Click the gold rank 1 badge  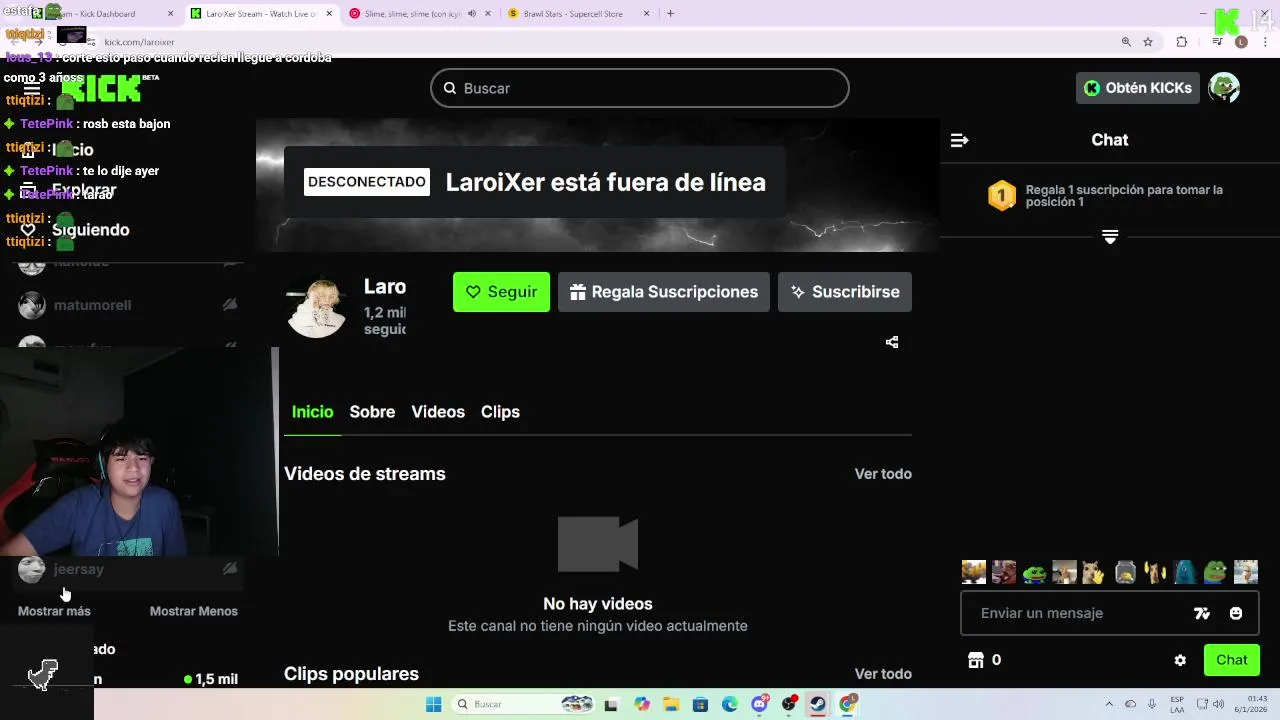point(1002,195)
